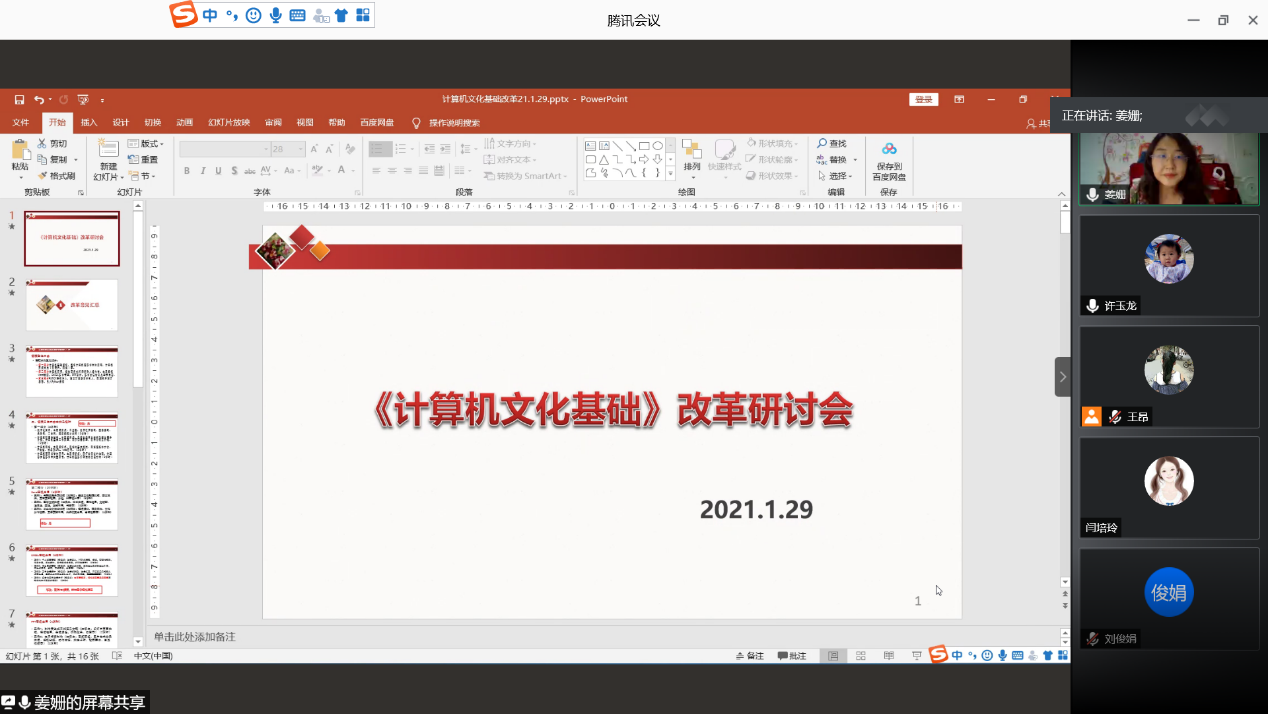The image size is (1268, 714).
Task: Click the New Slide (新建幻灯片) icon
Action: click(x=108, y=148)
